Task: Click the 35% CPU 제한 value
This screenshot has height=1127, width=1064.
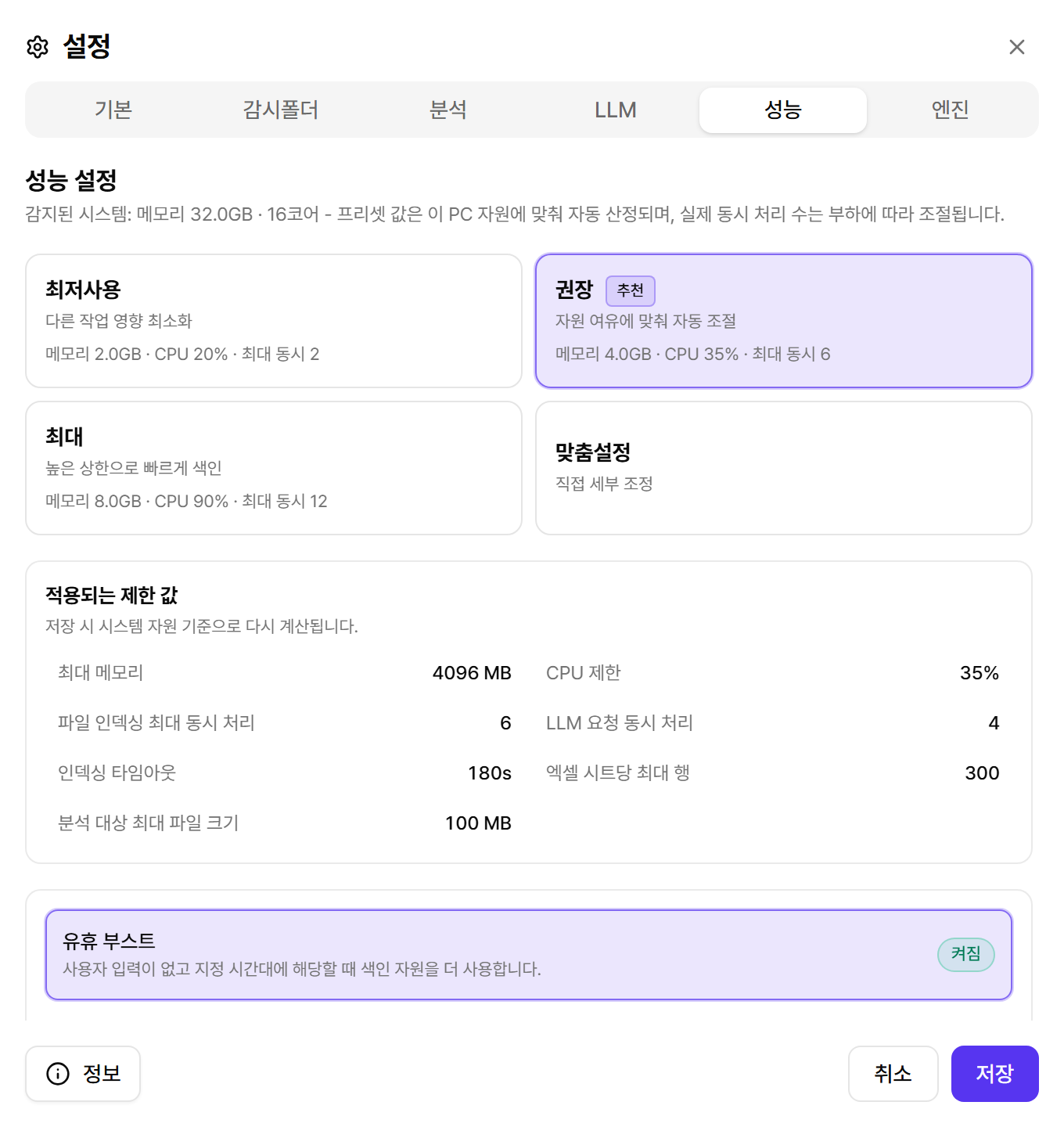Action: (x=980, y=673)
